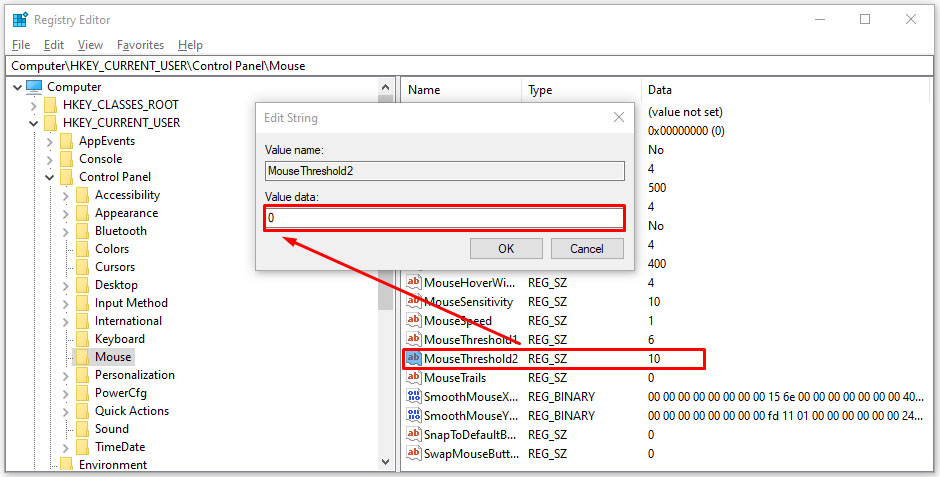Collapse the Control Panel tree node

coord(50,177)
